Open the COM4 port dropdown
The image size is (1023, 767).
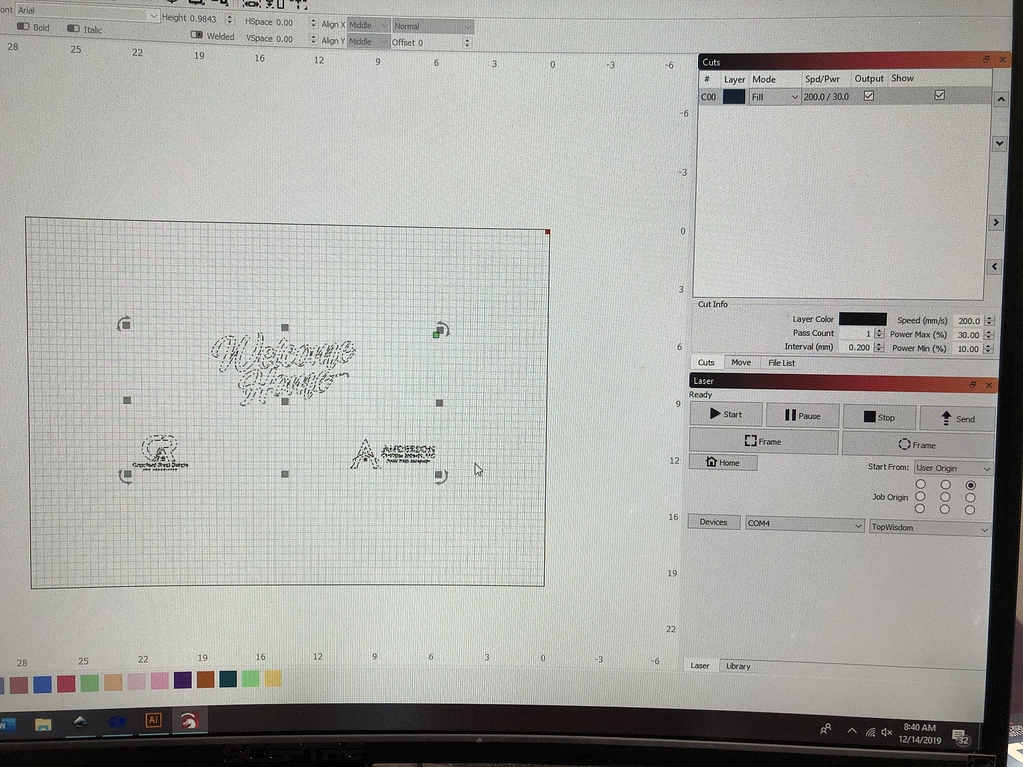[x=804, y=524]
